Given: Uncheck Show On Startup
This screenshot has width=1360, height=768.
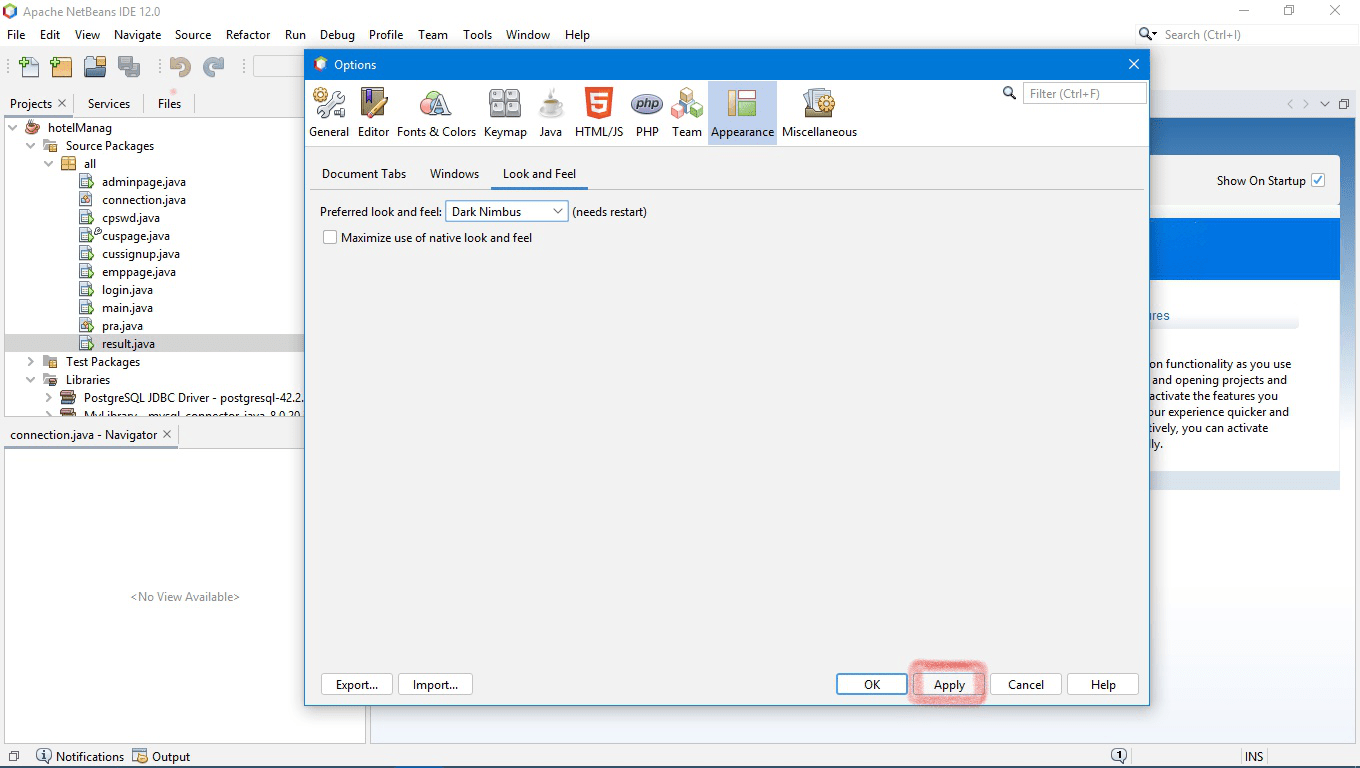Looking at the screenshot, I should 1318,180.
